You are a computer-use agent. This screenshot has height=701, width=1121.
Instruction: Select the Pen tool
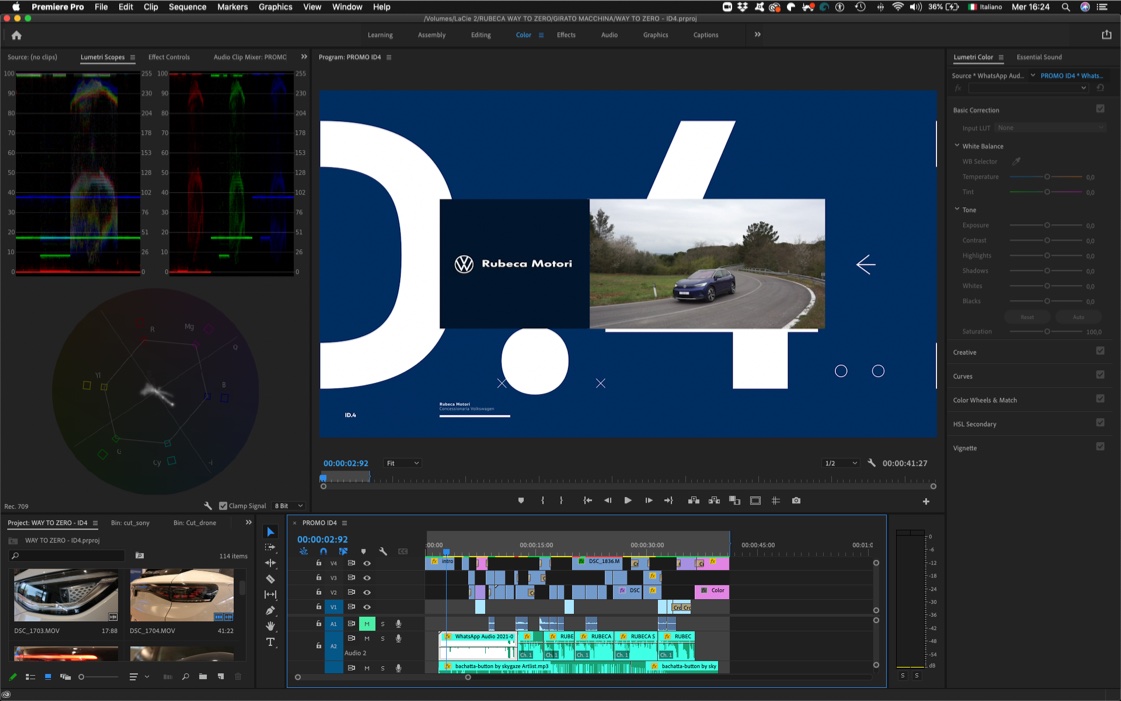click(270, 610)
